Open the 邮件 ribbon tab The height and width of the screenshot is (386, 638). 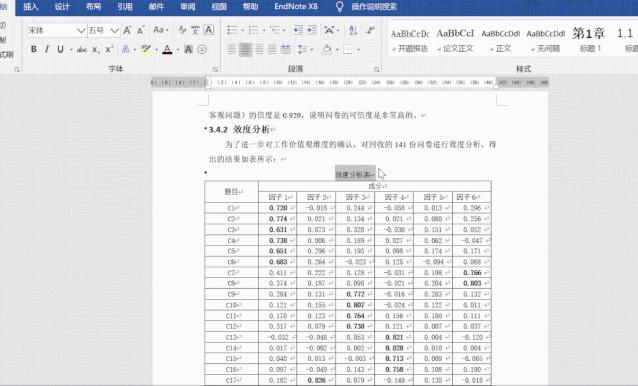pos(156,7)
